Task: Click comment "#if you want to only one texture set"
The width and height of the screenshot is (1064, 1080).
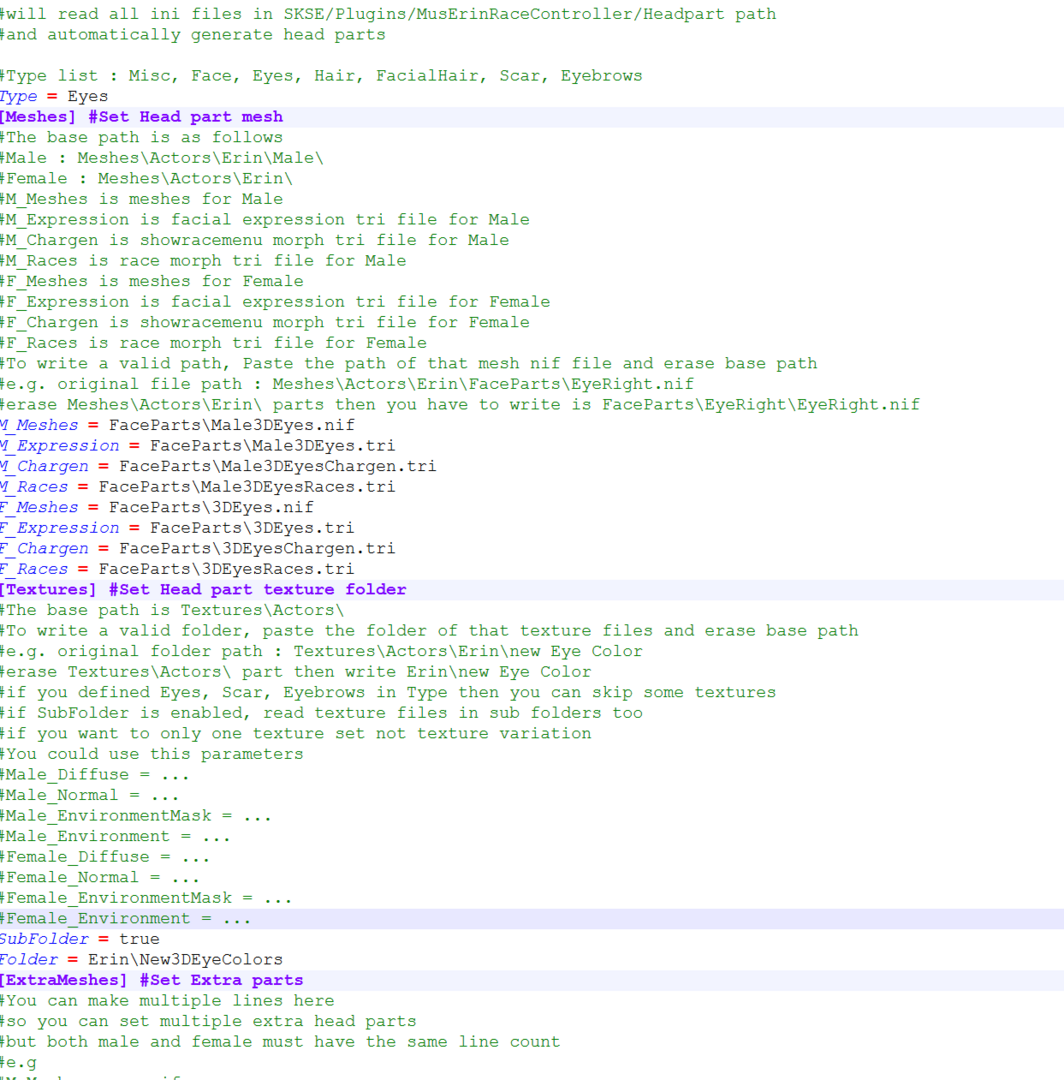Action: tap(295, 734)
